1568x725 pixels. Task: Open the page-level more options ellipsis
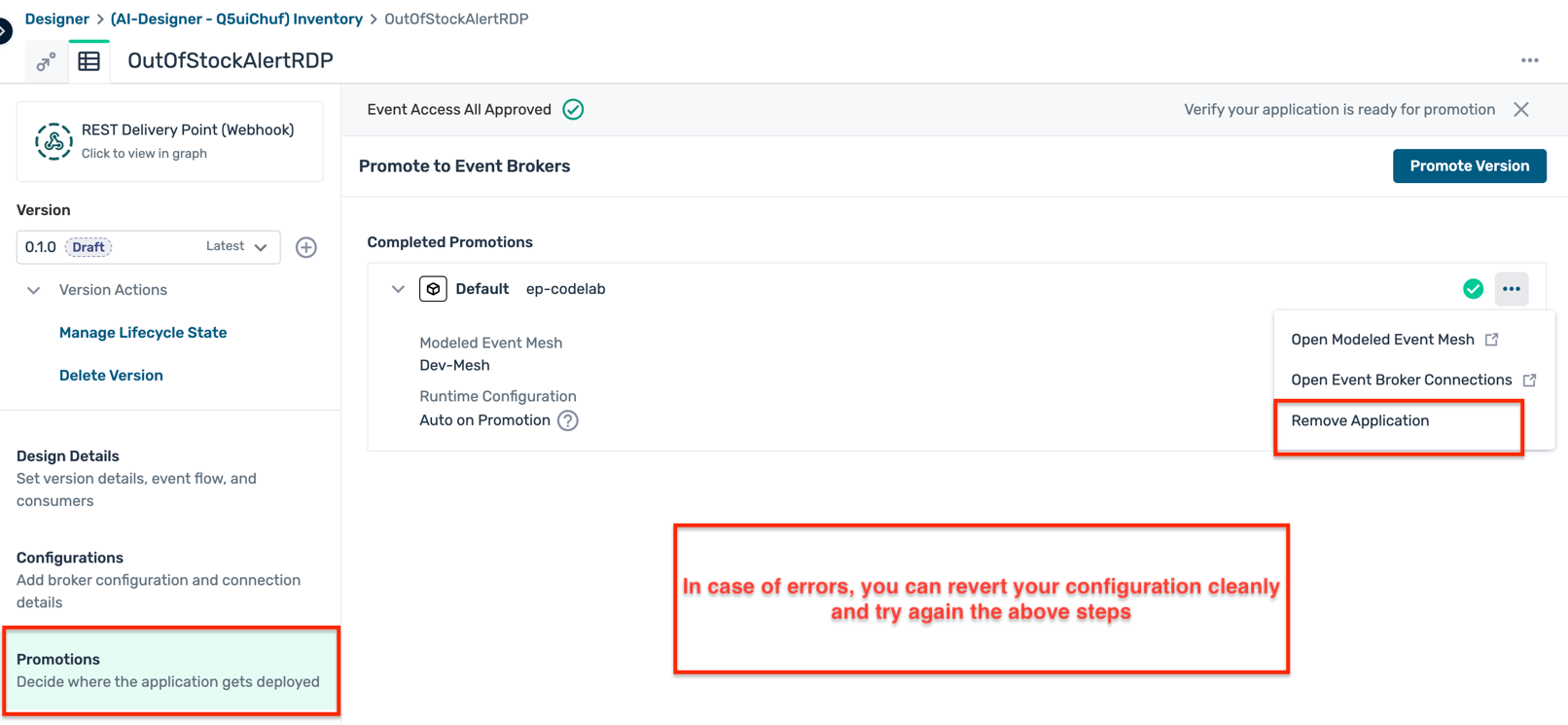1529,60
